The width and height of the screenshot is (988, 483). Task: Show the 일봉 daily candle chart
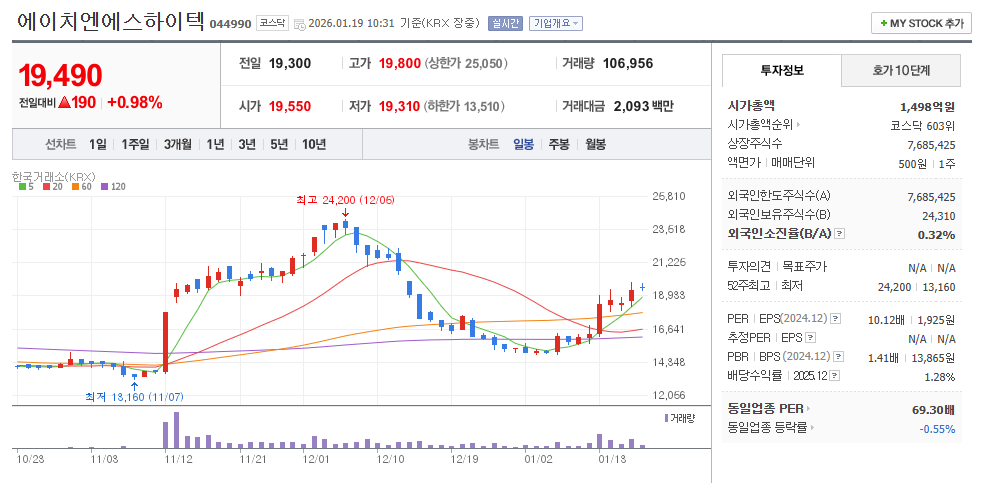523,144
